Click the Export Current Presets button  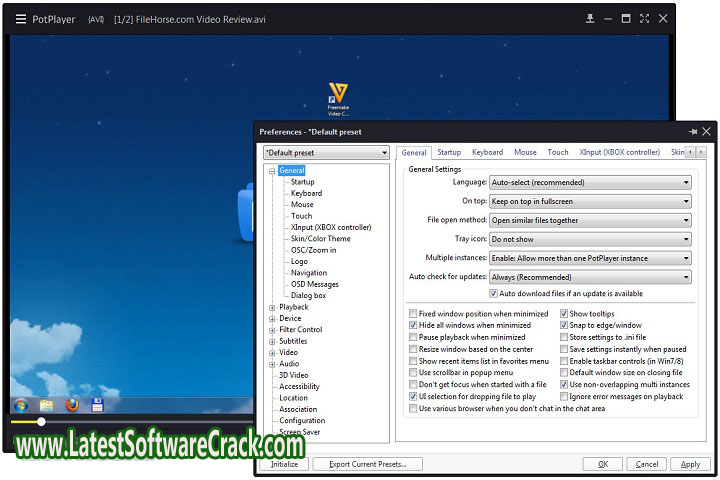coord(367,464)
